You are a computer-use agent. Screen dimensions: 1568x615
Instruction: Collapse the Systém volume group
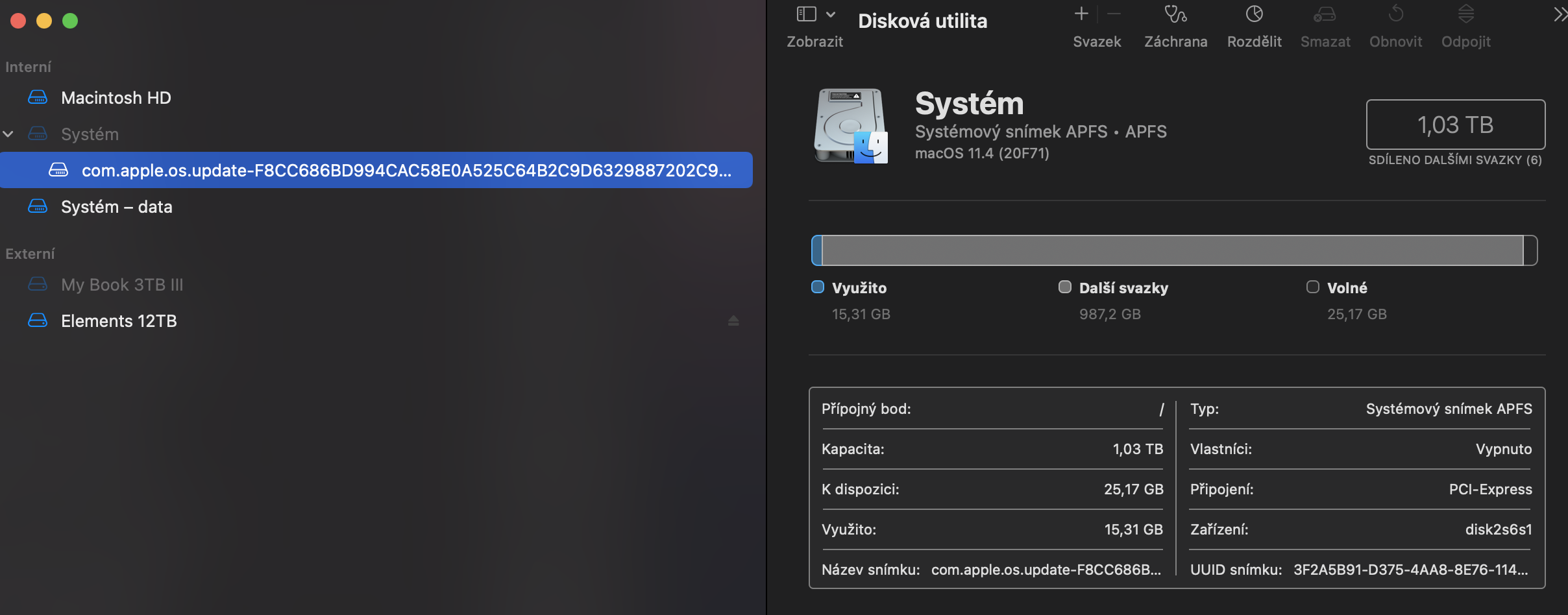pyautogui.click(x=8, y=134)
